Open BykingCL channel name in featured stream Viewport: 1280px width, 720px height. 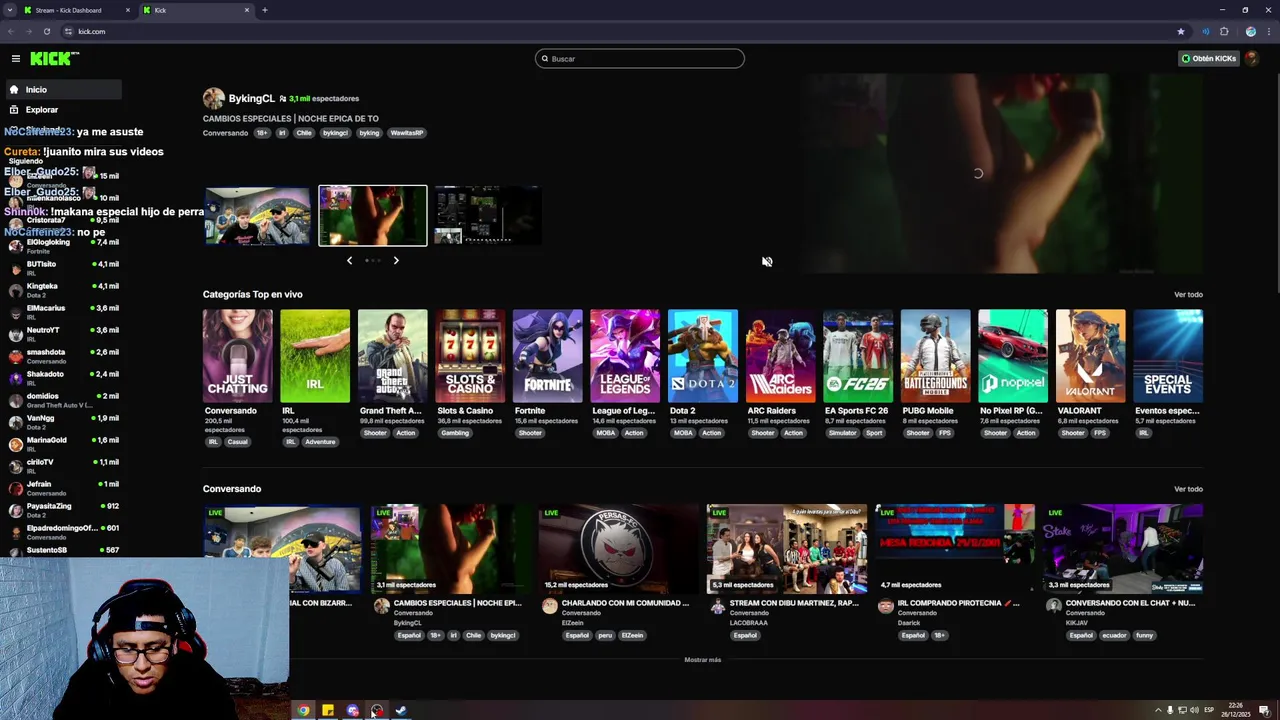pyautogui.click(x=251, y=98)
